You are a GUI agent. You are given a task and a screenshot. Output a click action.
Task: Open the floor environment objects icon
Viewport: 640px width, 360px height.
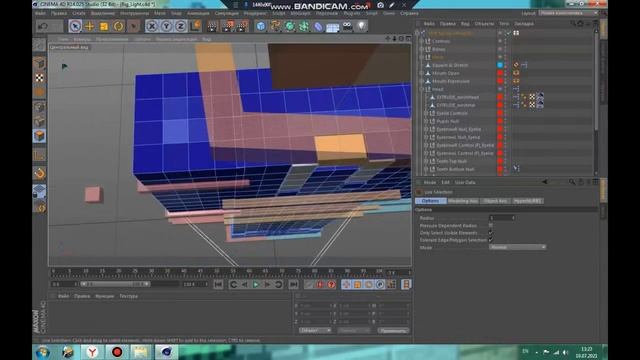(x=333, y=27)
